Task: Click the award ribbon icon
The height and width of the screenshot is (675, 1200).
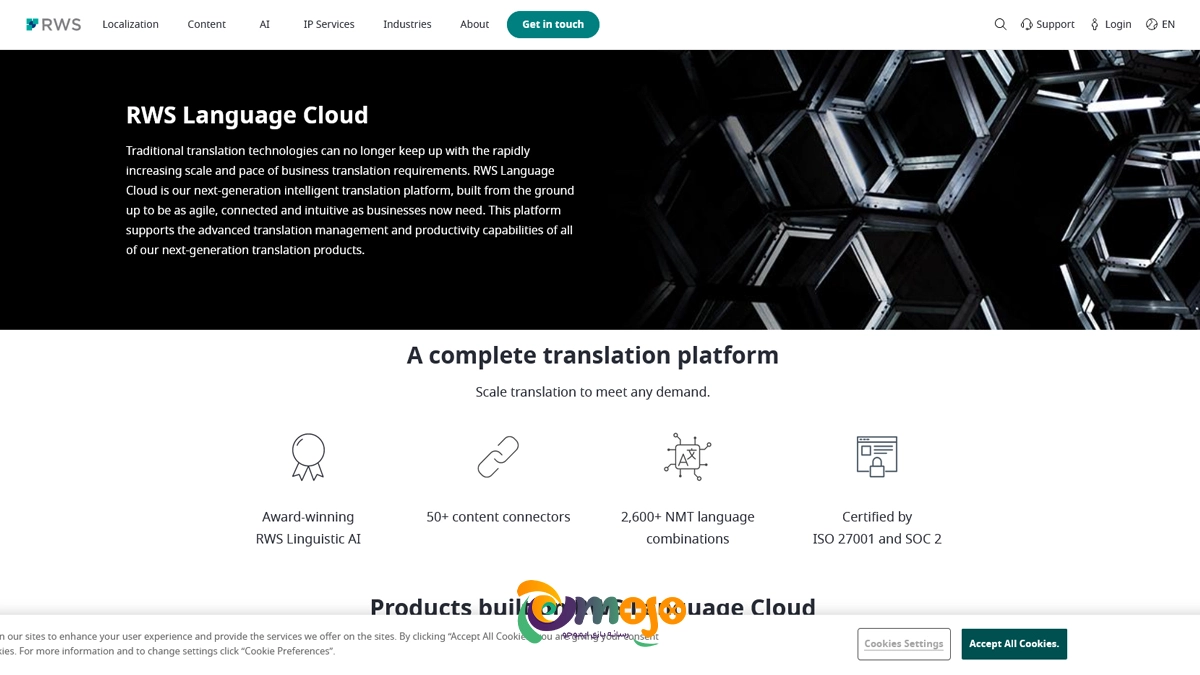Action: coord(308,457)
